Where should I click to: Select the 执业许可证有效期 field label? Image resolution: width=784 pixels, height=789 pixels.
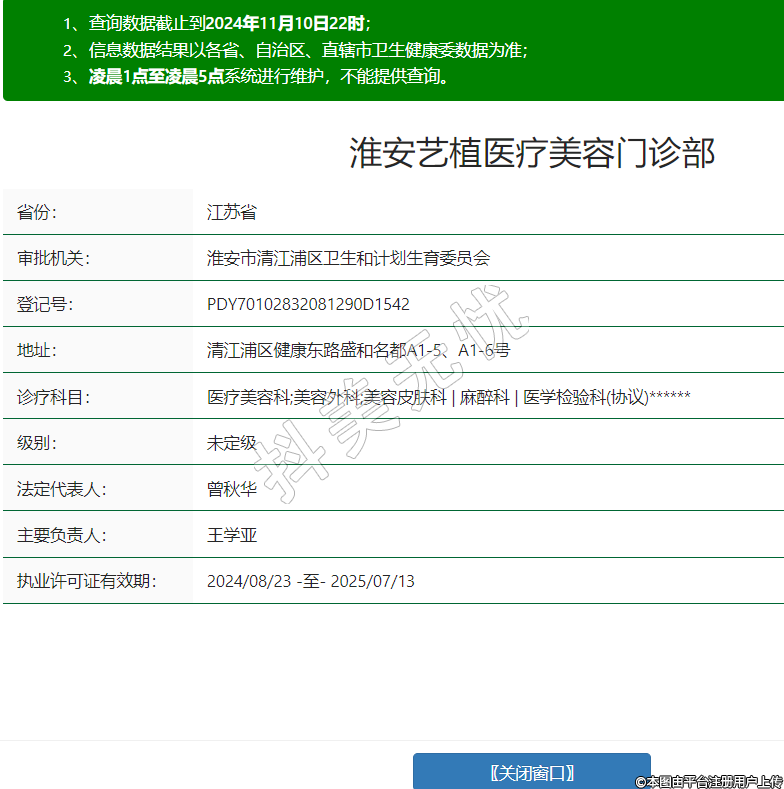tap(86, 581)
